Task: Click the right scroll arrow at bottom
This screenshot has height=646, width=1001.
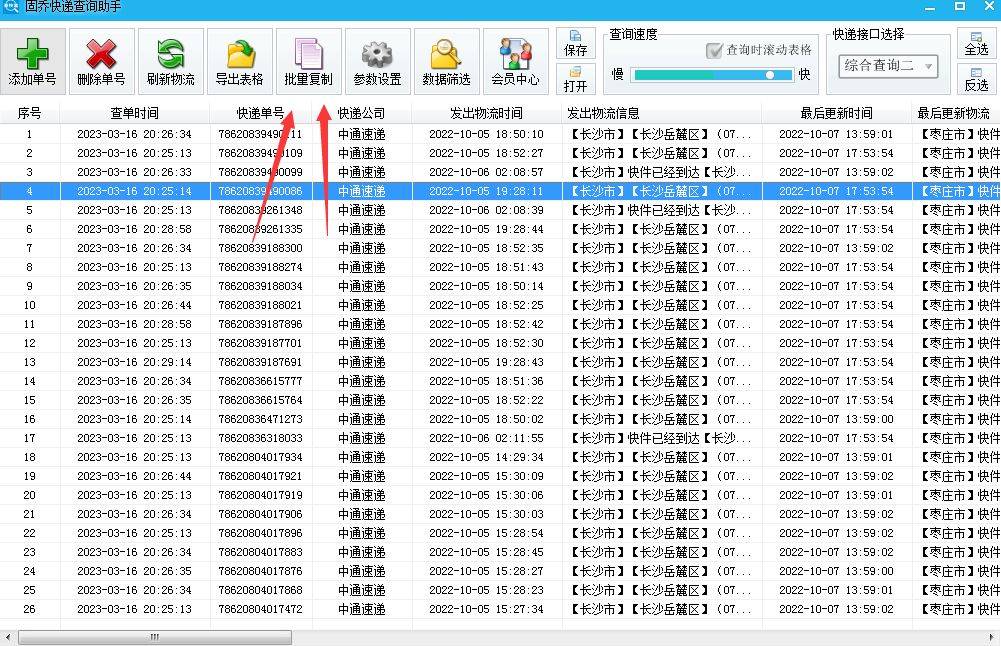Action: click(993, 637)
